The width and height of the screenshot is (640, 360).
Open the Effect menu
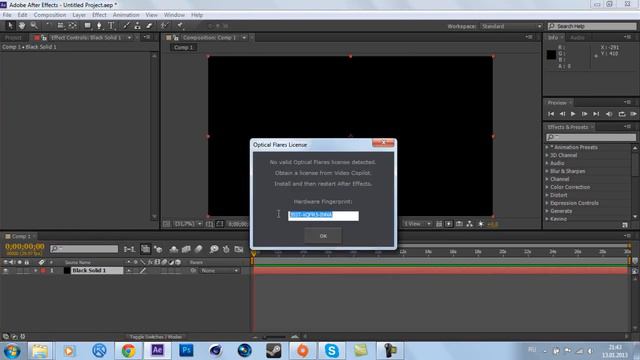(x=99, y=15)
